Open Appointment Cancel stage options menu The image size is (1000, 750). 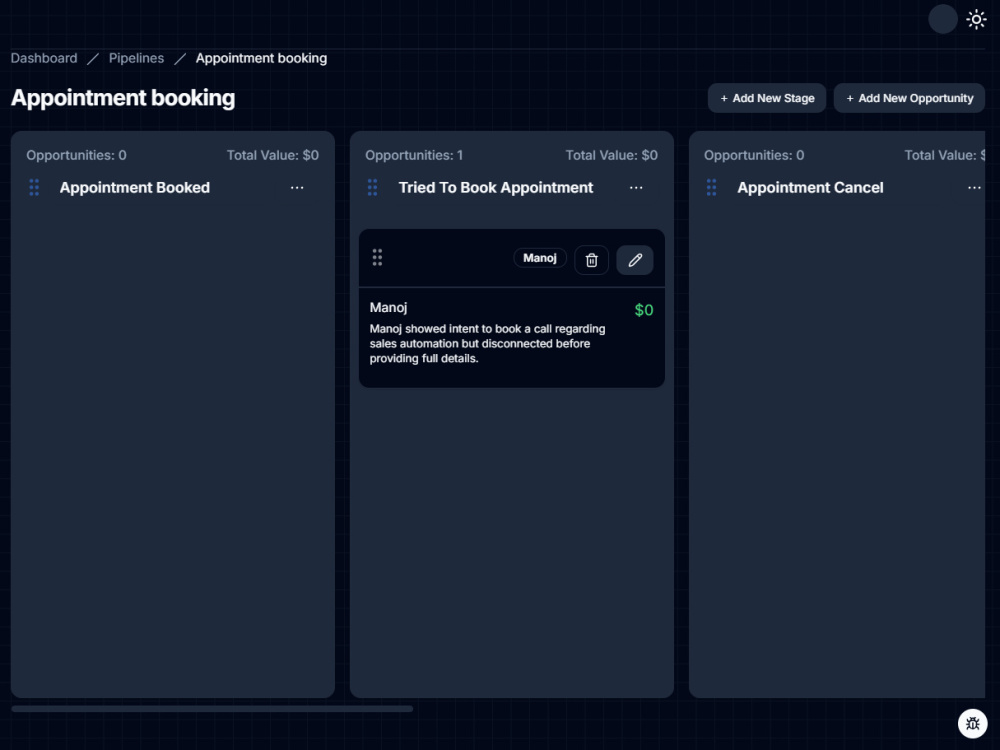pyautogui.click(x=974, y=188)
